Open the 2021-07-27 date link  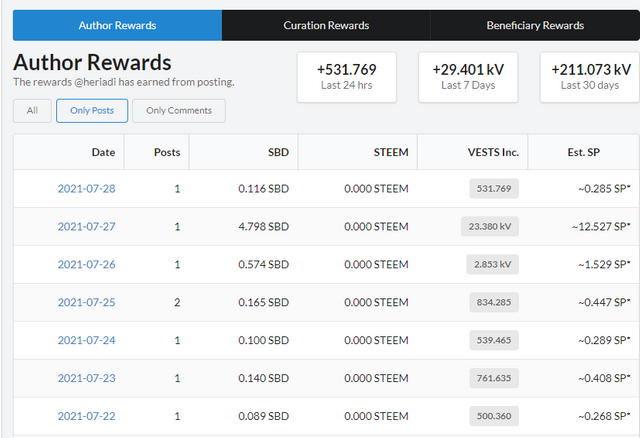87,227
